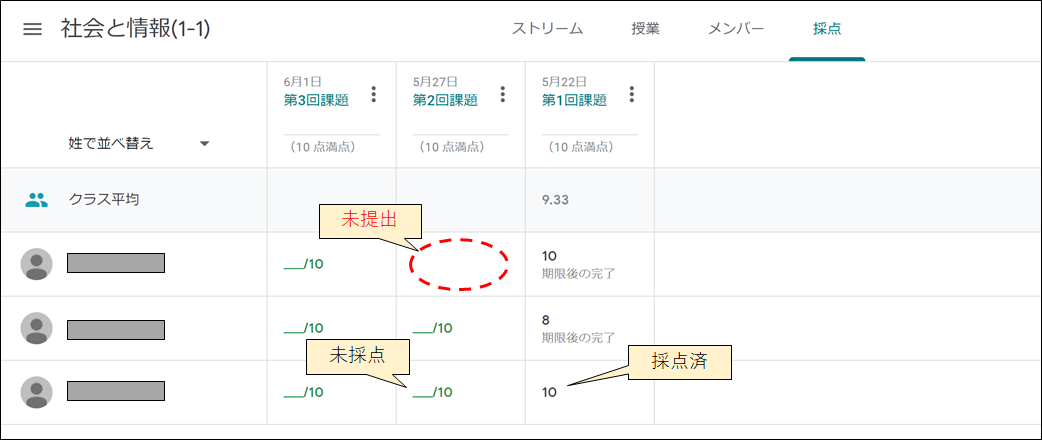Click the second student's avatar icon
The image size is (1042, 440).
click(x=37, y=328)
